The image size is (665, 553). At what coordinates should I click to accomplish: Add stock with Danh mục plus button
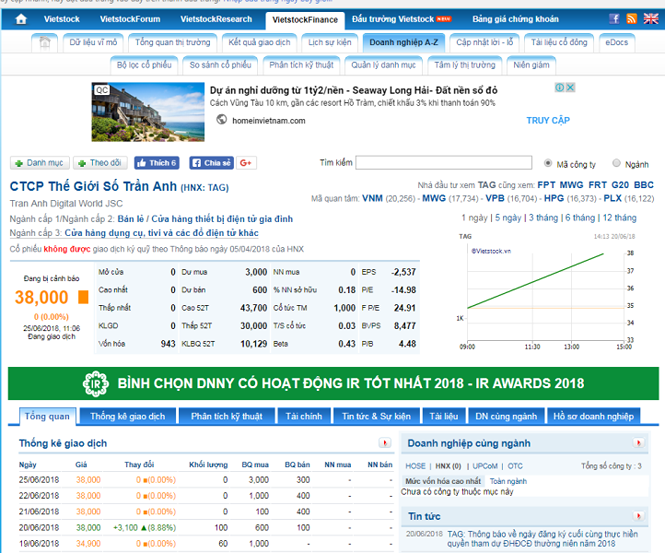click(38, 163)
